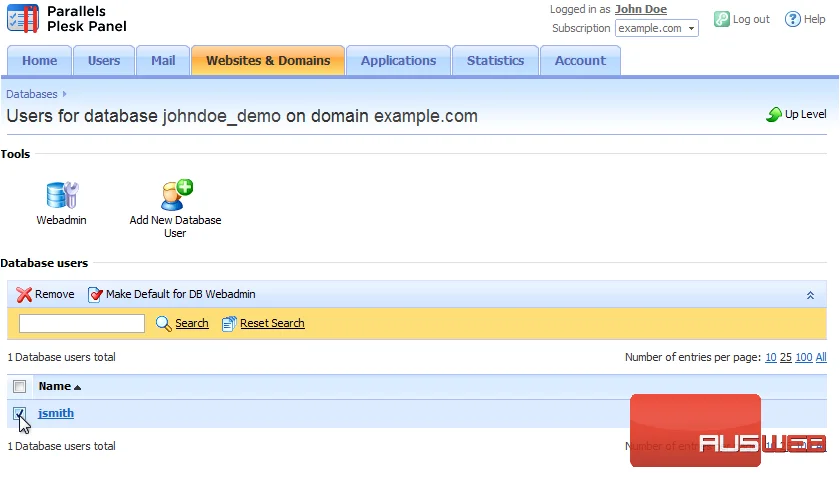Click the John Doe profile link
Screen dimensions: 840x480
tap(641, 9)
